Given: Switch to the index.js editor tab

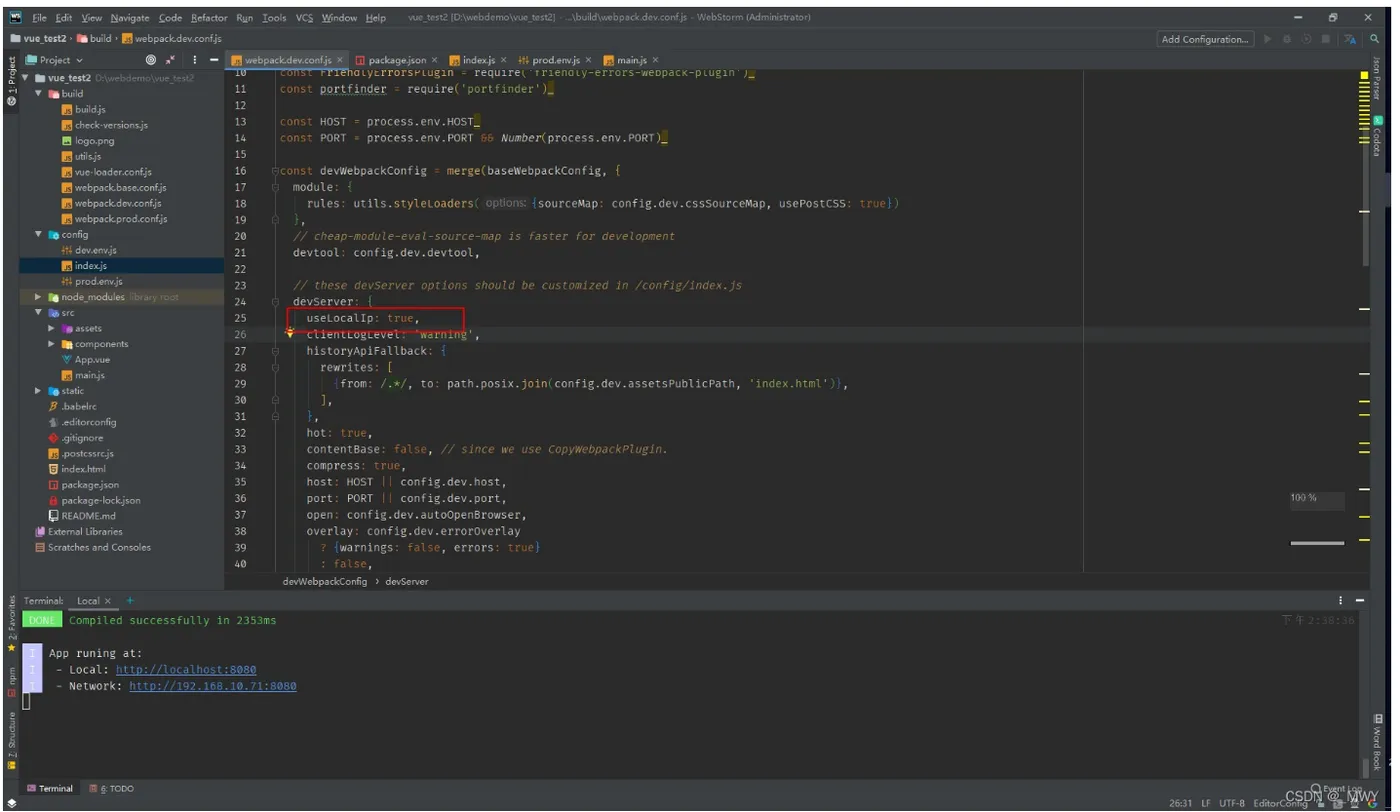Looking at the screenshot, I should (x=478, y=60).
